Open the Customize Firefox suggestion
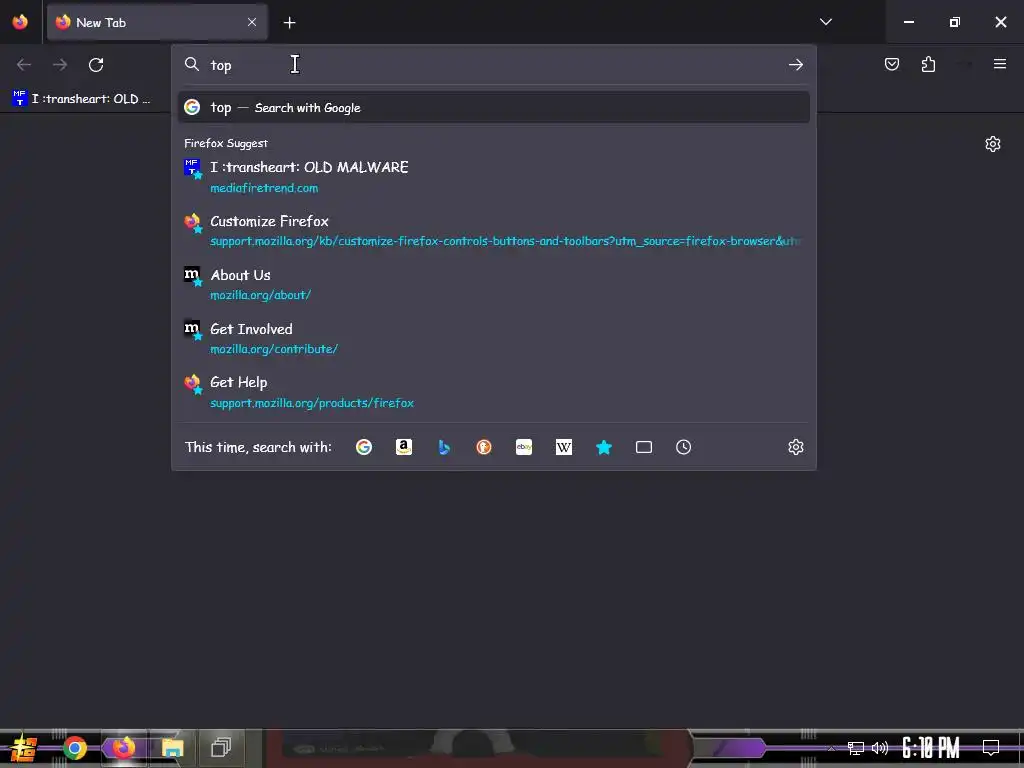 (x=494, y=231)
